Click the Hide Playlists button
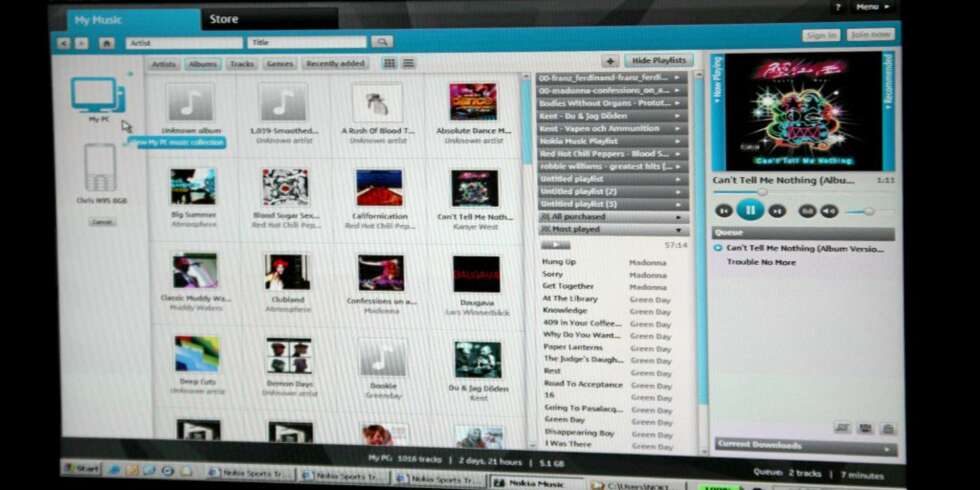The height and width of the screenshot is (490, 980). [659, 61]
